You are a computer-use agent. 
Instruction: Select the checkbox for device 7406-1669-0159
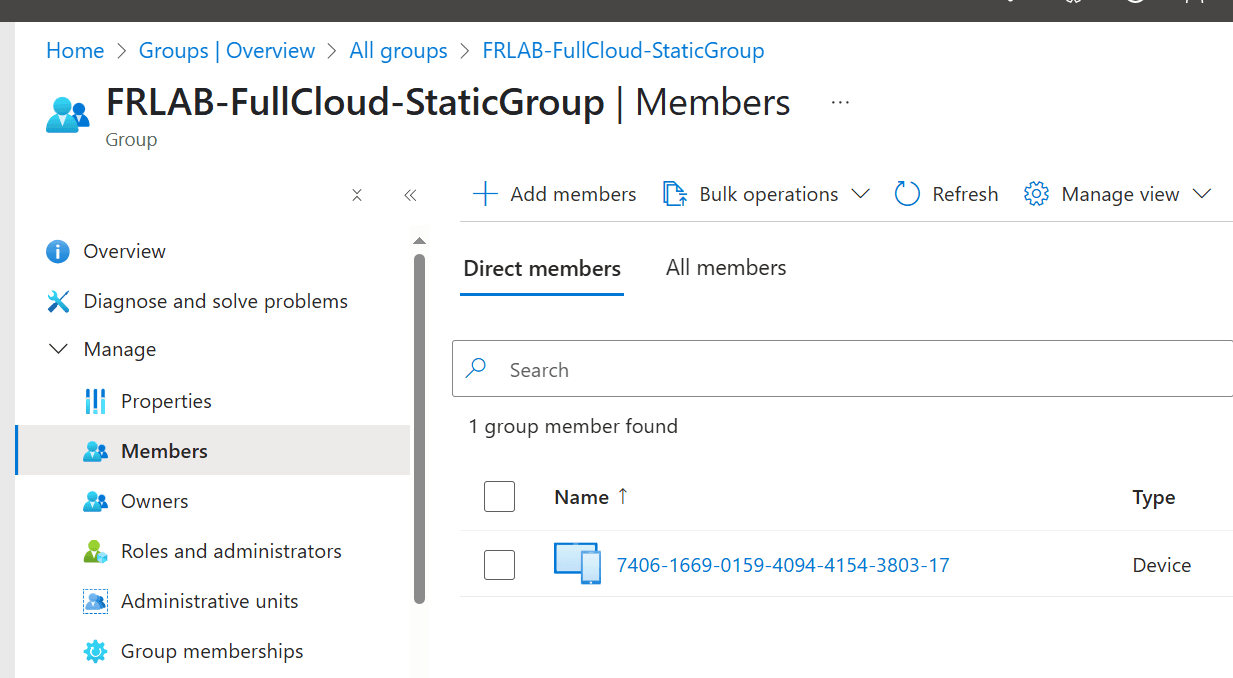pos(499,565)
